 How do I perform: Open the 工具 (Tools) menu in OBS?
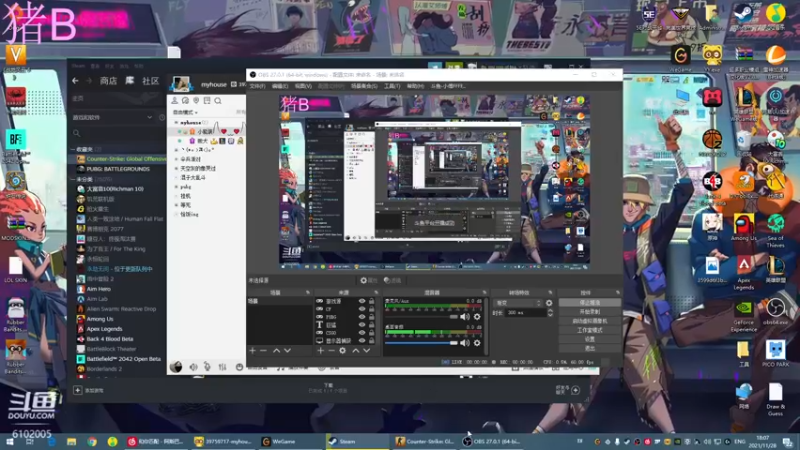pyautogui.click(x=392, y=86)
